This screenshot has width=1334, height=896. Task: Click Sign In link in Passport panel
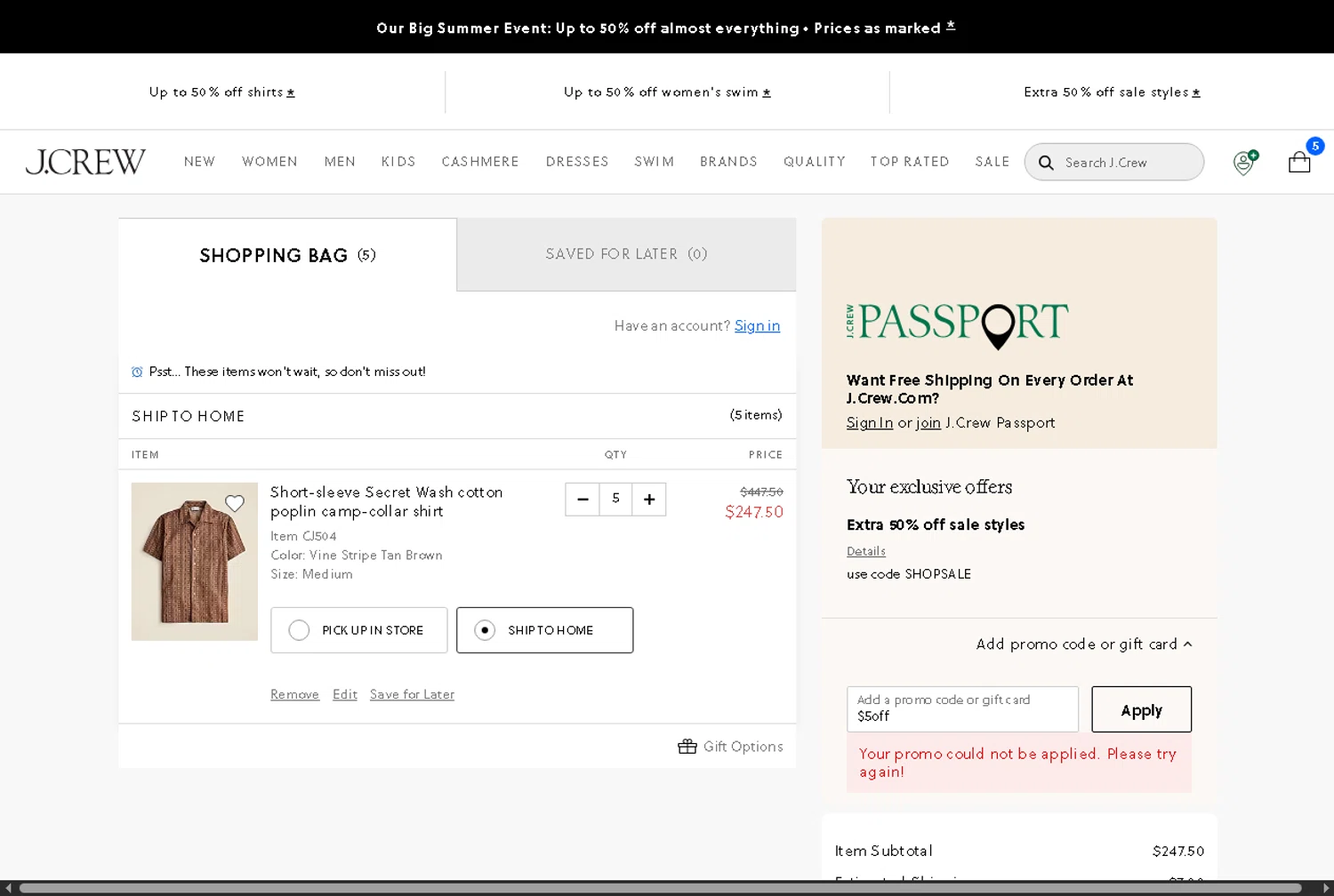(870, 423)
